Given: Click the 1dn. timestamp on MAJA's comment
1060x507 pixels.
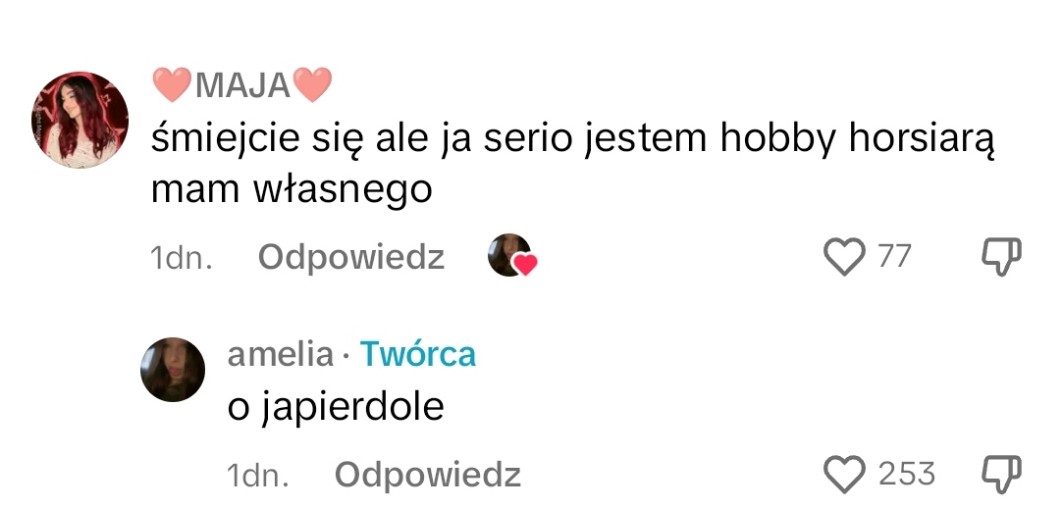Looking at the screenshot, I should coord(181,258).
